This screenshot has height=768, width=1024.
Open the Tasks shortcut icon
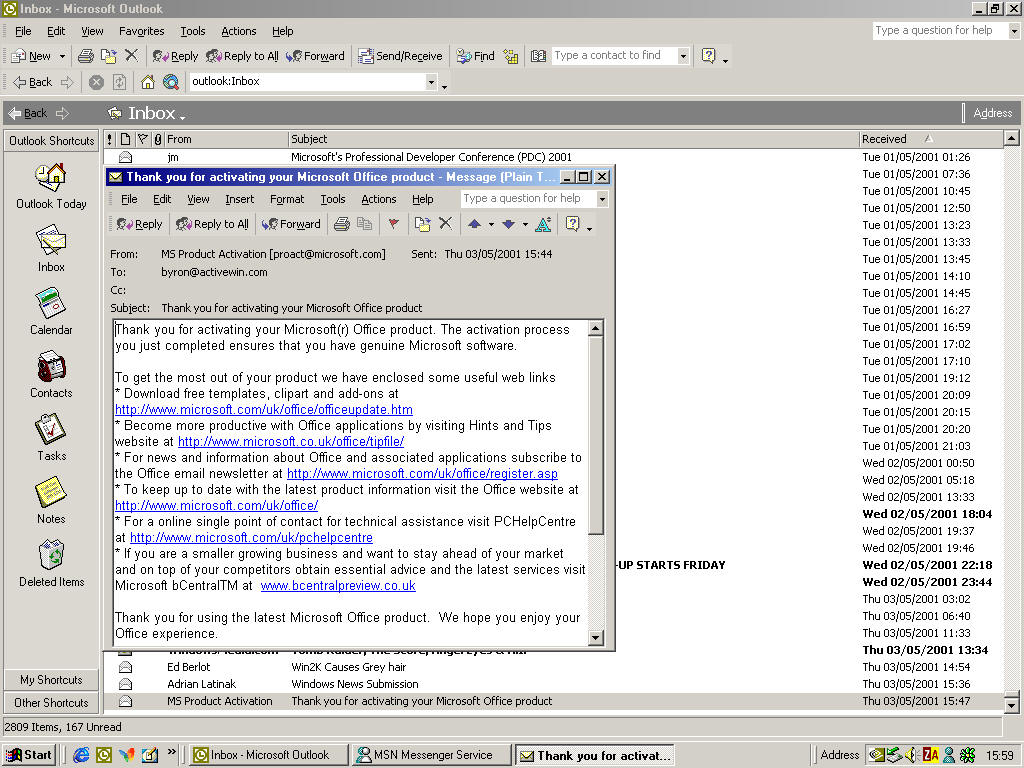click(x=51, y=430)
